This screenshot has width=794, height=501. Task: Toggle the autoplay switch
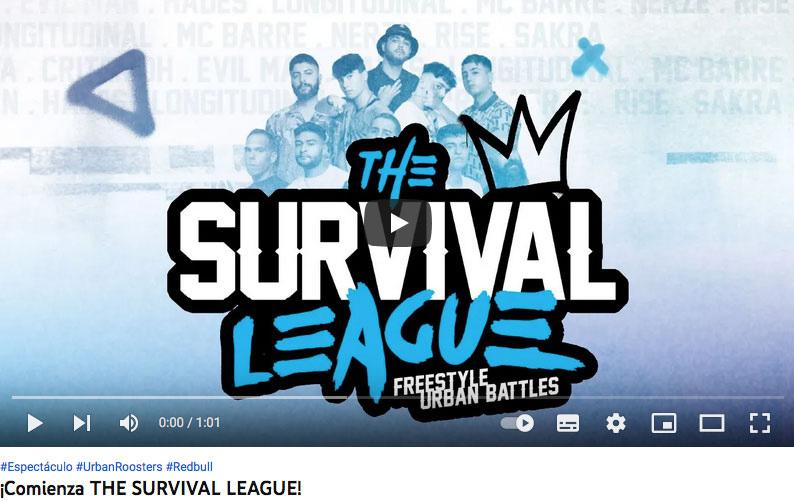tap(517, 423)
